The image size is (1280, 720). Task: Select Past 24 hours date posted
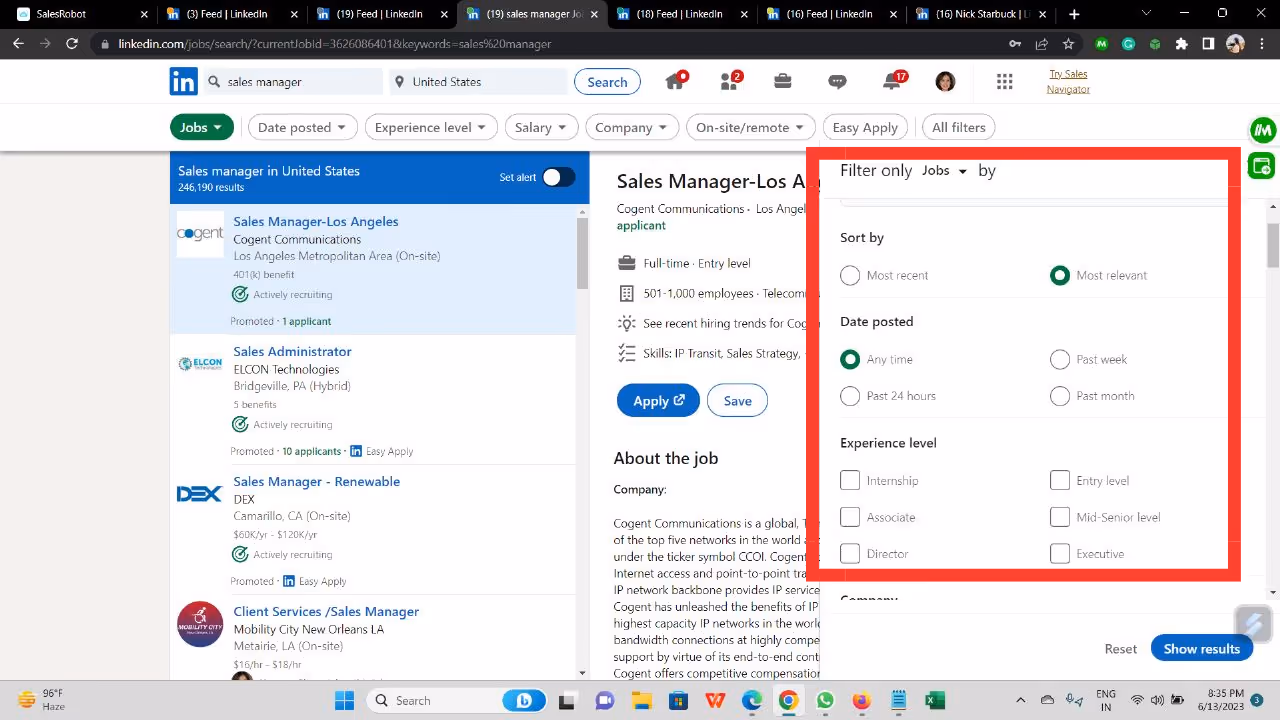[850, 396]
